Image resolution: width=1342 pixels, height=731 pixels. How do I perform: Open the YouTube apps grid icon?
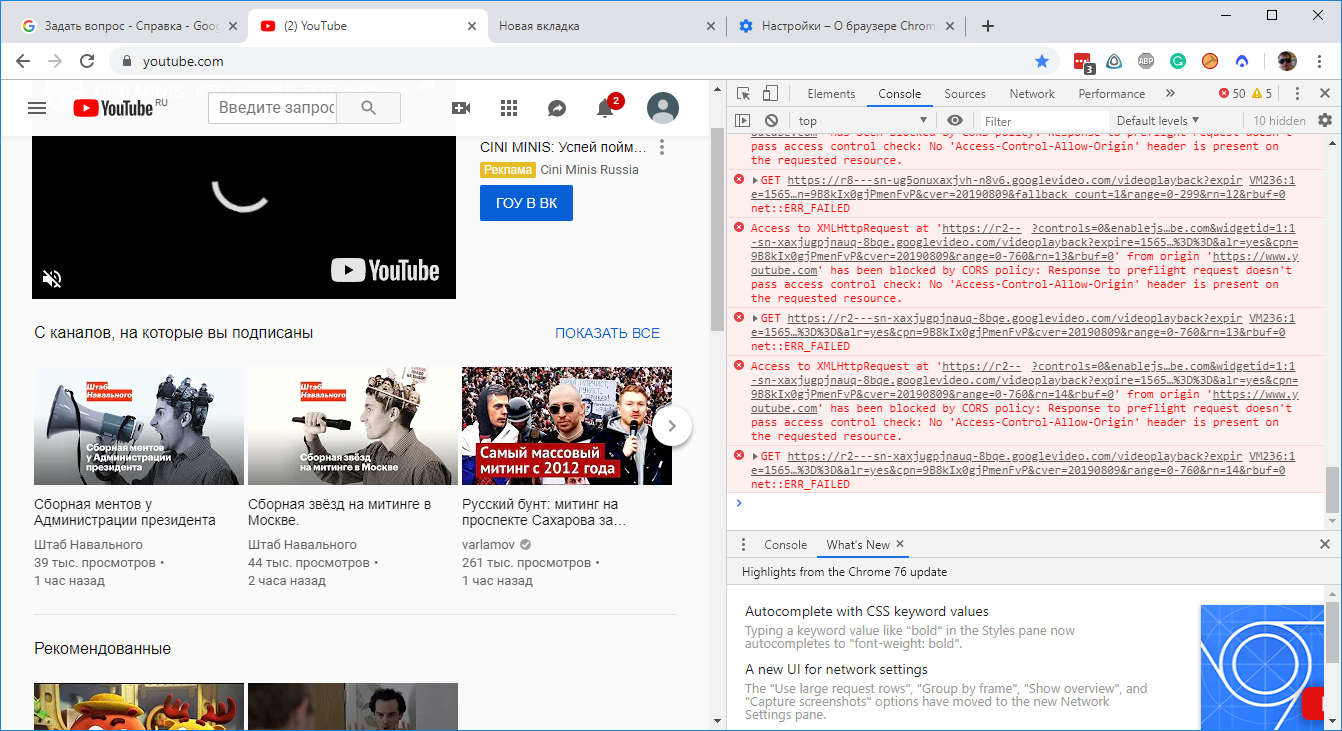click(509, 108)
